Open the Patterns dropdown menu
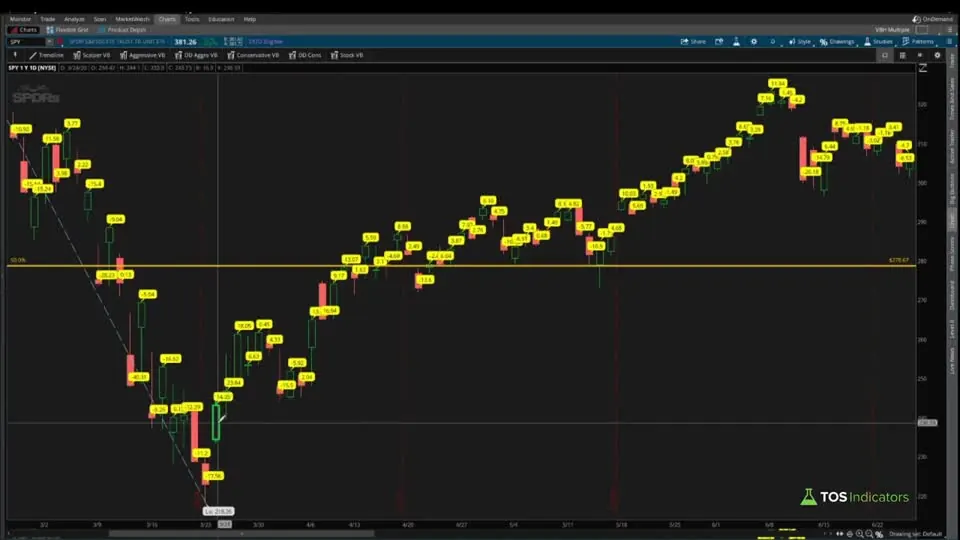The image size is (960, 540). pyautogui.click(x=918, y=42)
